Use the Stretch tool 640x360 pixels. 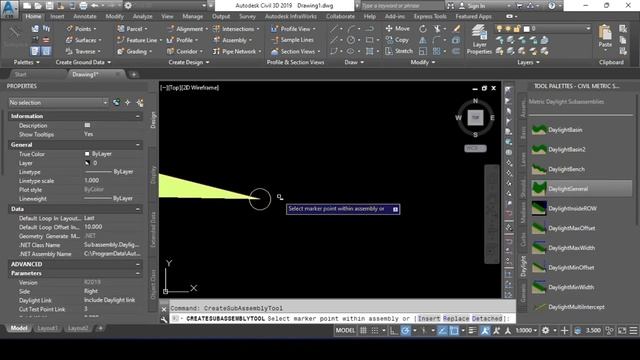[399, 51]
